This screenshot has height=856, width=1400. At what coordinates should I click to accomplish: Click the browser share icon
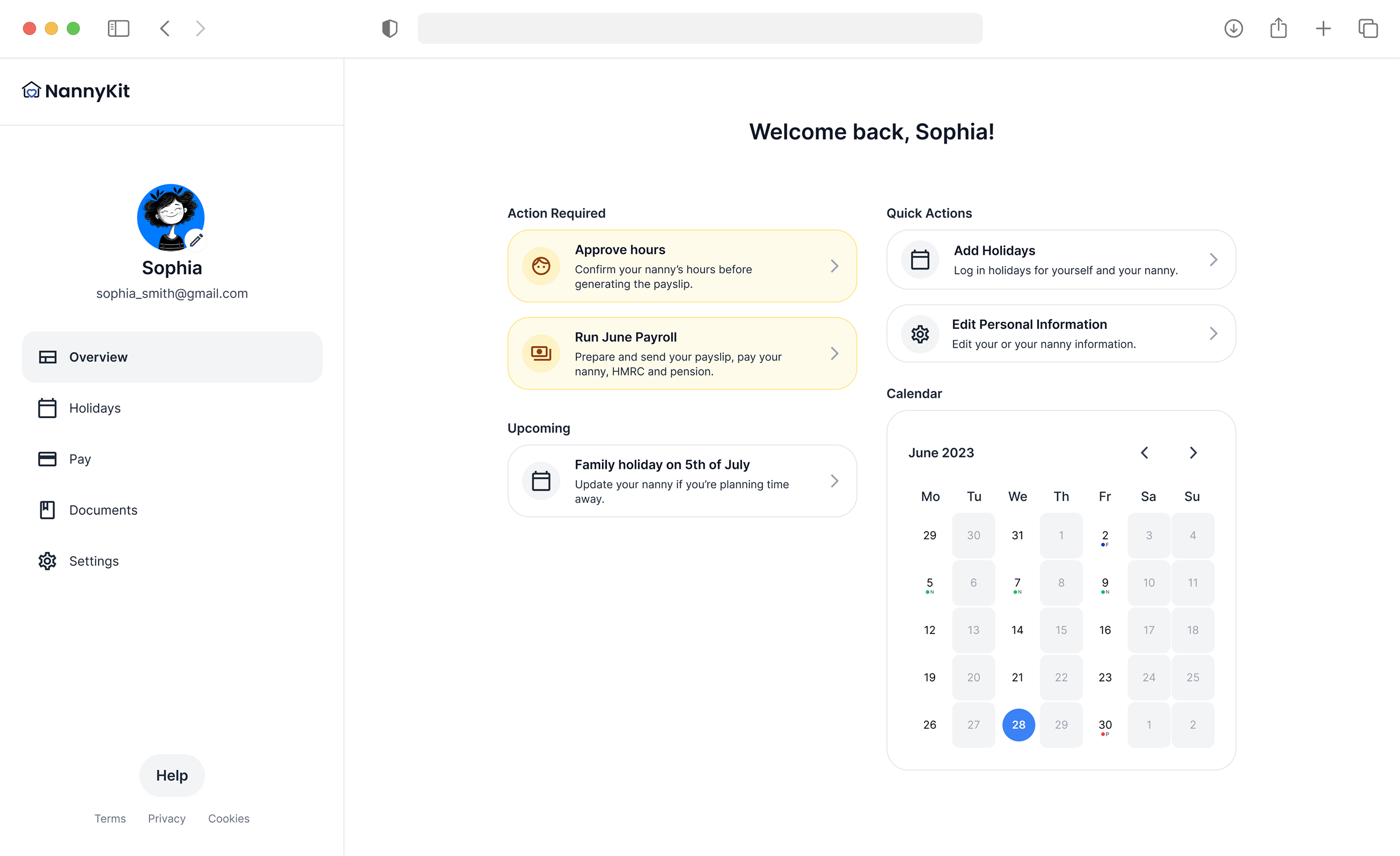coord(1278,29)
